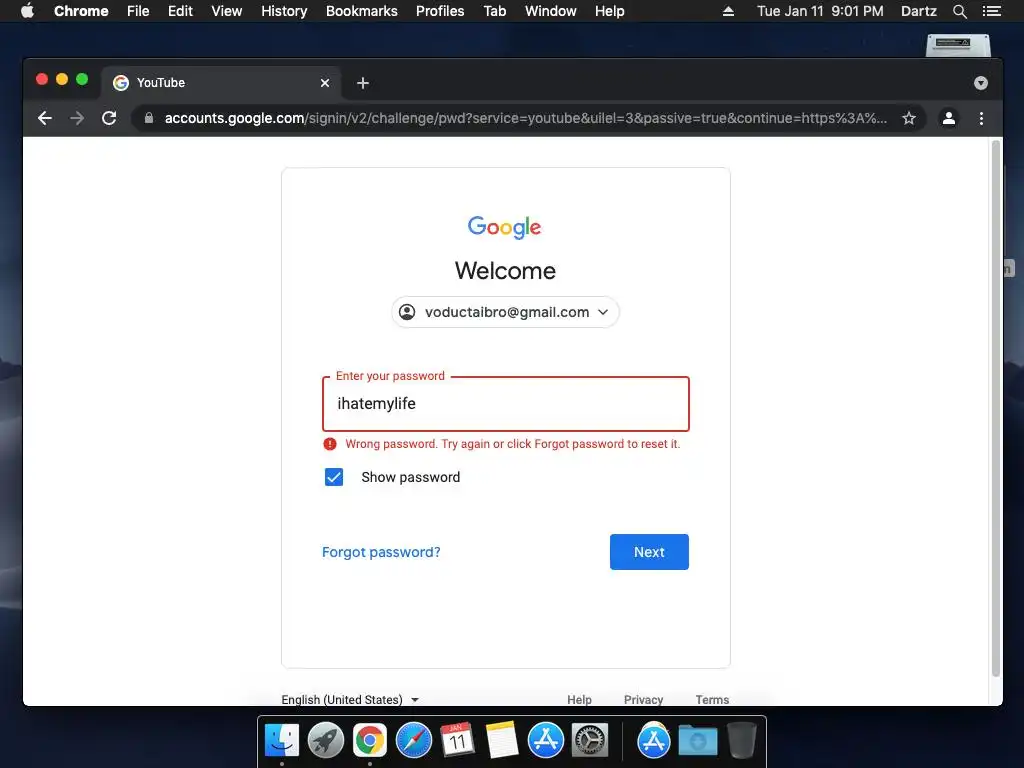This screenshot has height=768, width=1024.
Task: Open Notes from the Dock
Action: pos(502,740)
